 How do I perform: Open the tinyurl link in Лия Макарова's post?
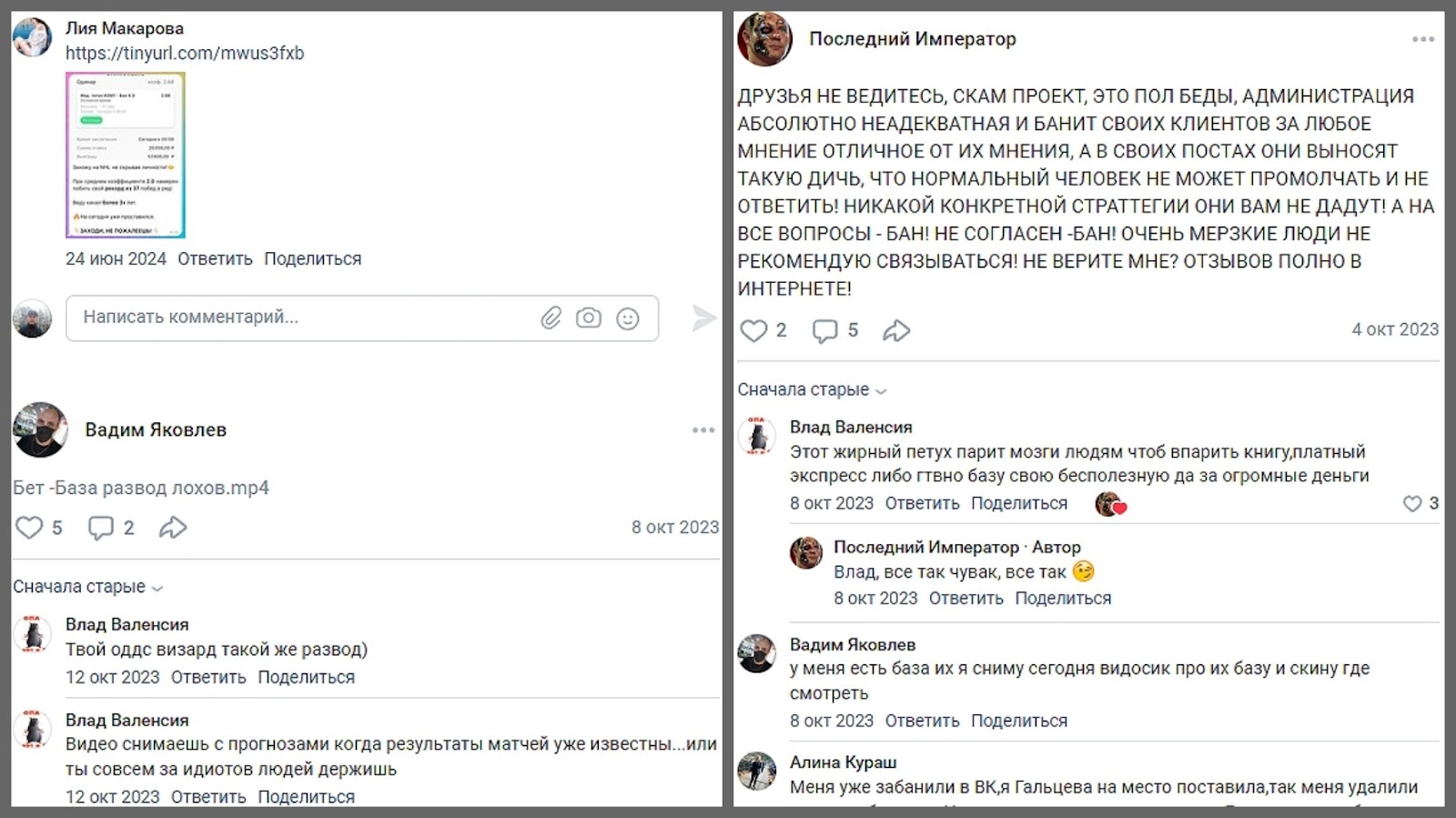click(x=185, y=53)
